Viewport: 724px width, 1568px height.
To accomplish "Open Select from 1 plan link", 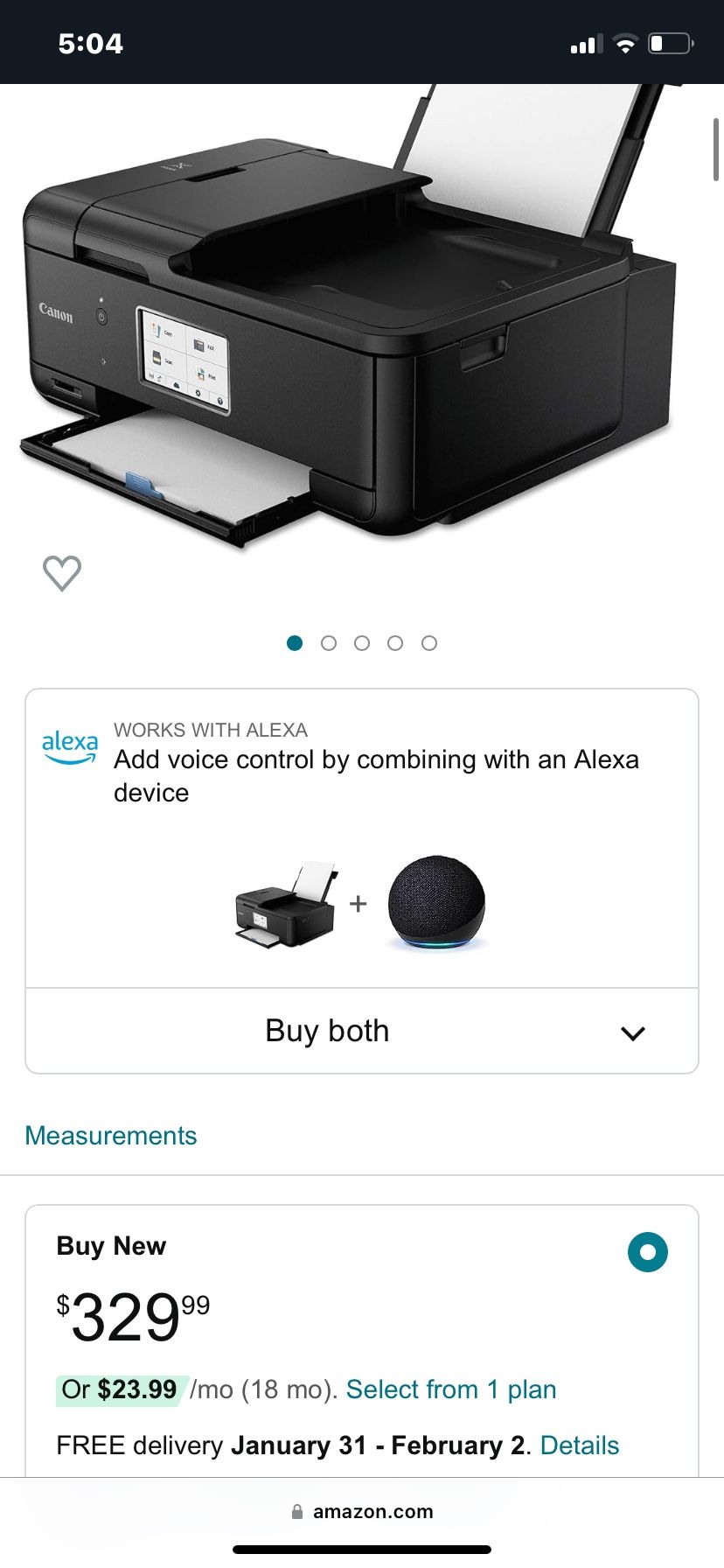I will (x=451, y=1389).
